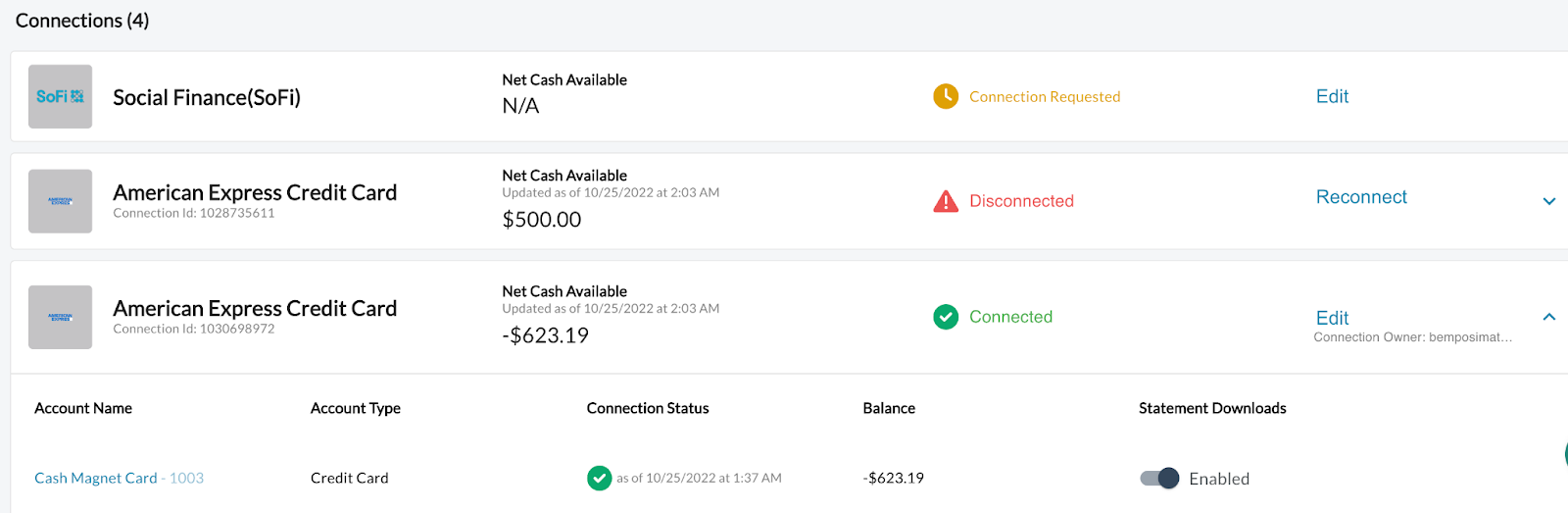The height and width of the screenshot is (513, 1568).
Task: Click 'as of 10/25/2022 at 1:37 AM' text
Action: coord(699,478)
